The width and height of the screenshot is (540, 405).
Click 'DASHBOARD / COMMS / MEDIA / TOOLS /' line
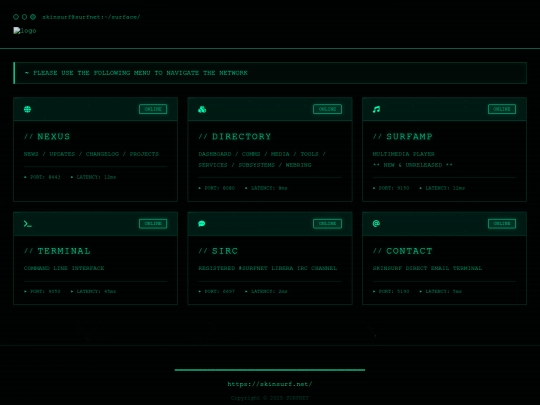pos(262,154)
